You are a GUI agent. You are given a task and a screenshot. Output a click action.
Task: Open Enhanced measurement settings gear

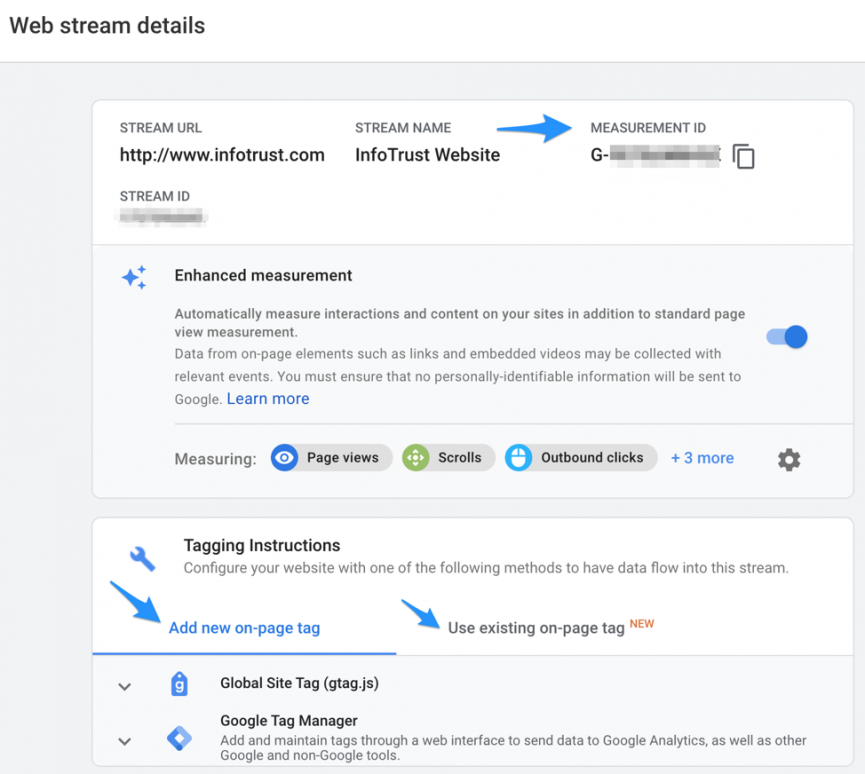(x=788, y=460)
